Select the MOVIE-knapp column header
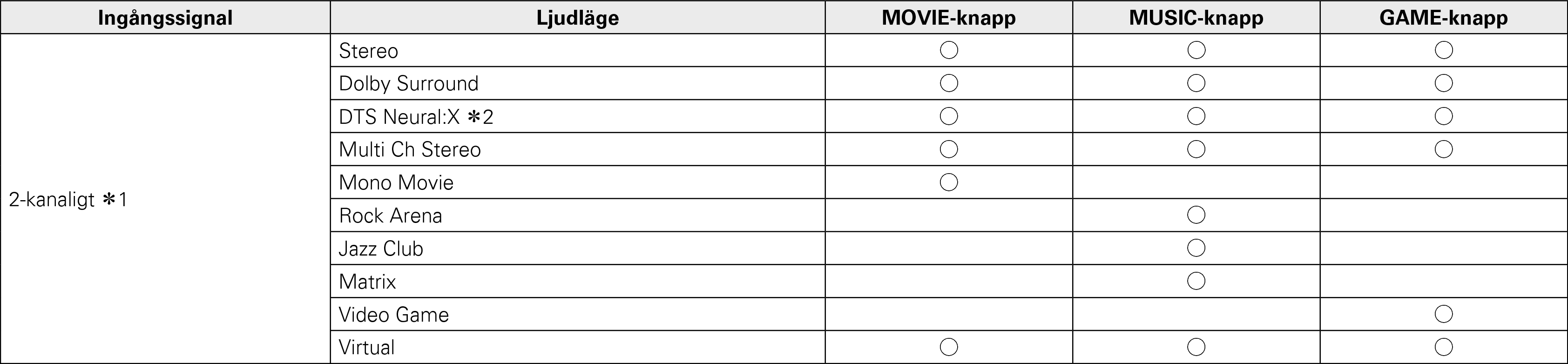This screenshot has height=364, width=1568. (x=948, y=18)
